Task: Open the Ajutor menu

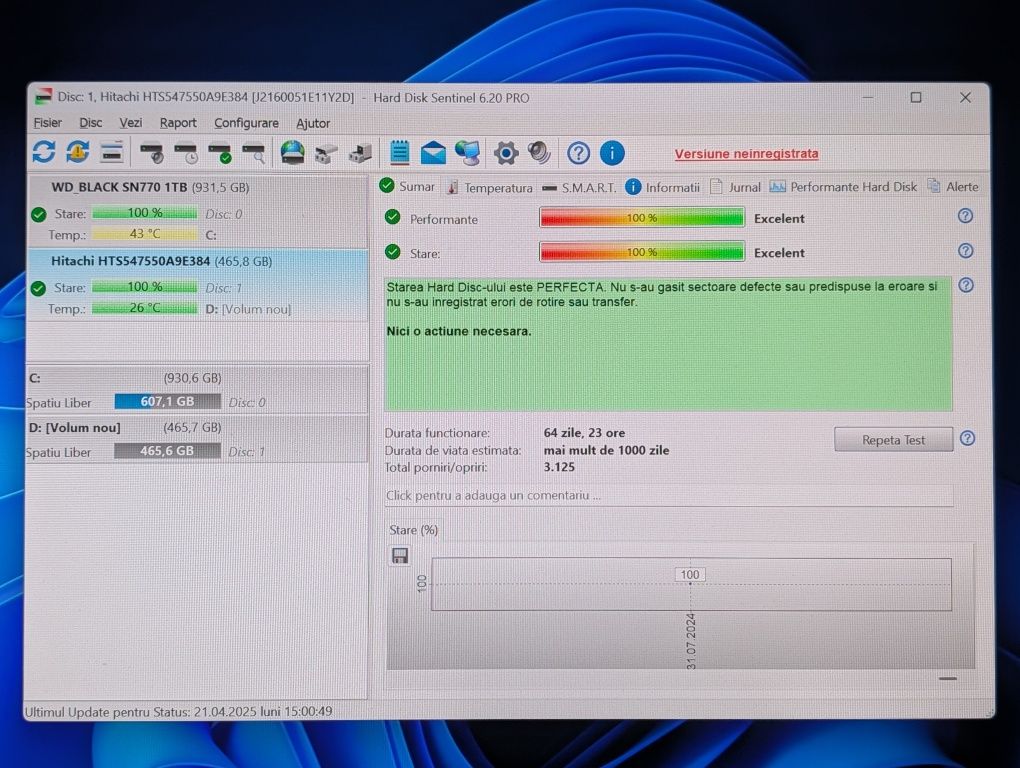Action: coord(313,124)
